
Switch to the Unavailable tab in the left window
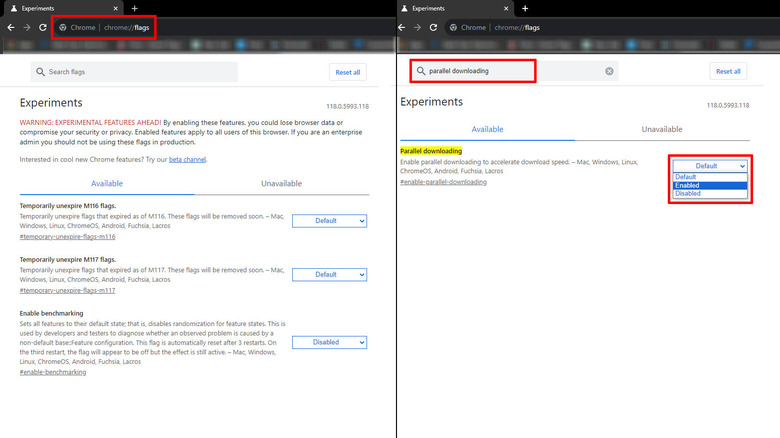[x=281, y=184]
